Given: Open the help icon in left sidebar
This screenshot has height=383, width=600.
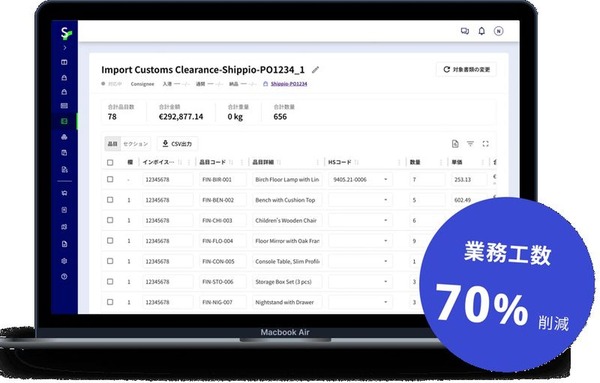Looking at the screenshot, I should point(64,276).
